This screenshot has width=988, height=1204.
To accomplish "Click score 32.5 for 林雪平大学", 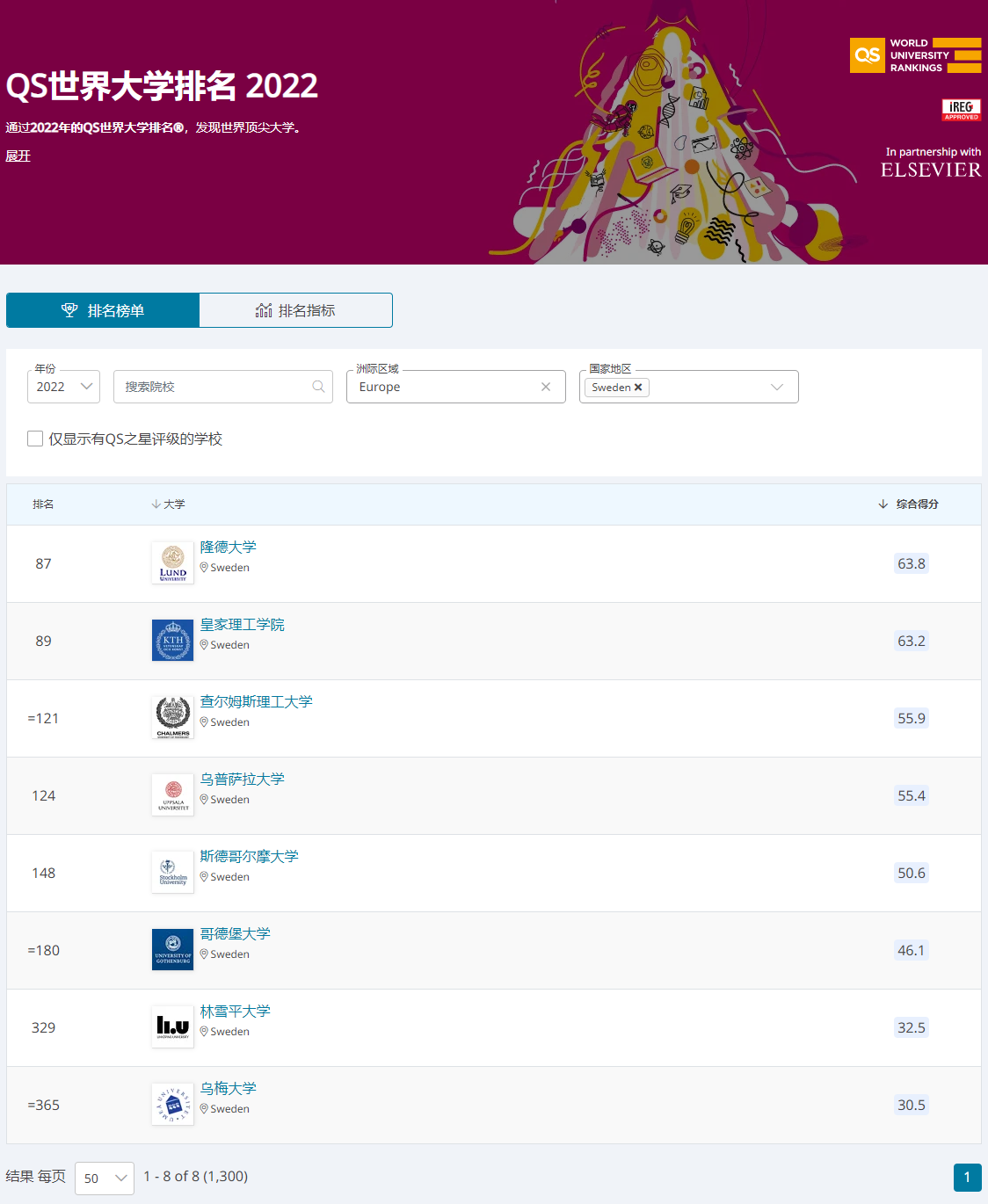I will 912,1027.
